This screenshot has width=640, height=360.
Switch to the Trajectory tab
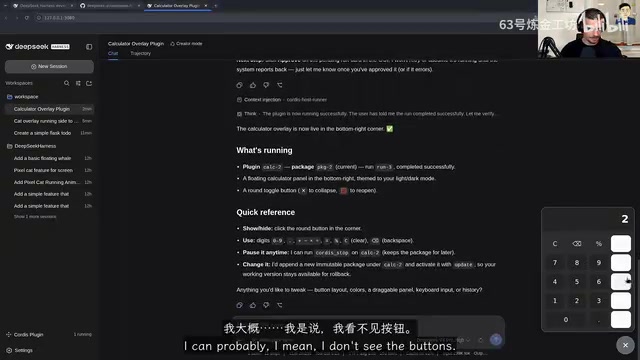pos(140,53)
